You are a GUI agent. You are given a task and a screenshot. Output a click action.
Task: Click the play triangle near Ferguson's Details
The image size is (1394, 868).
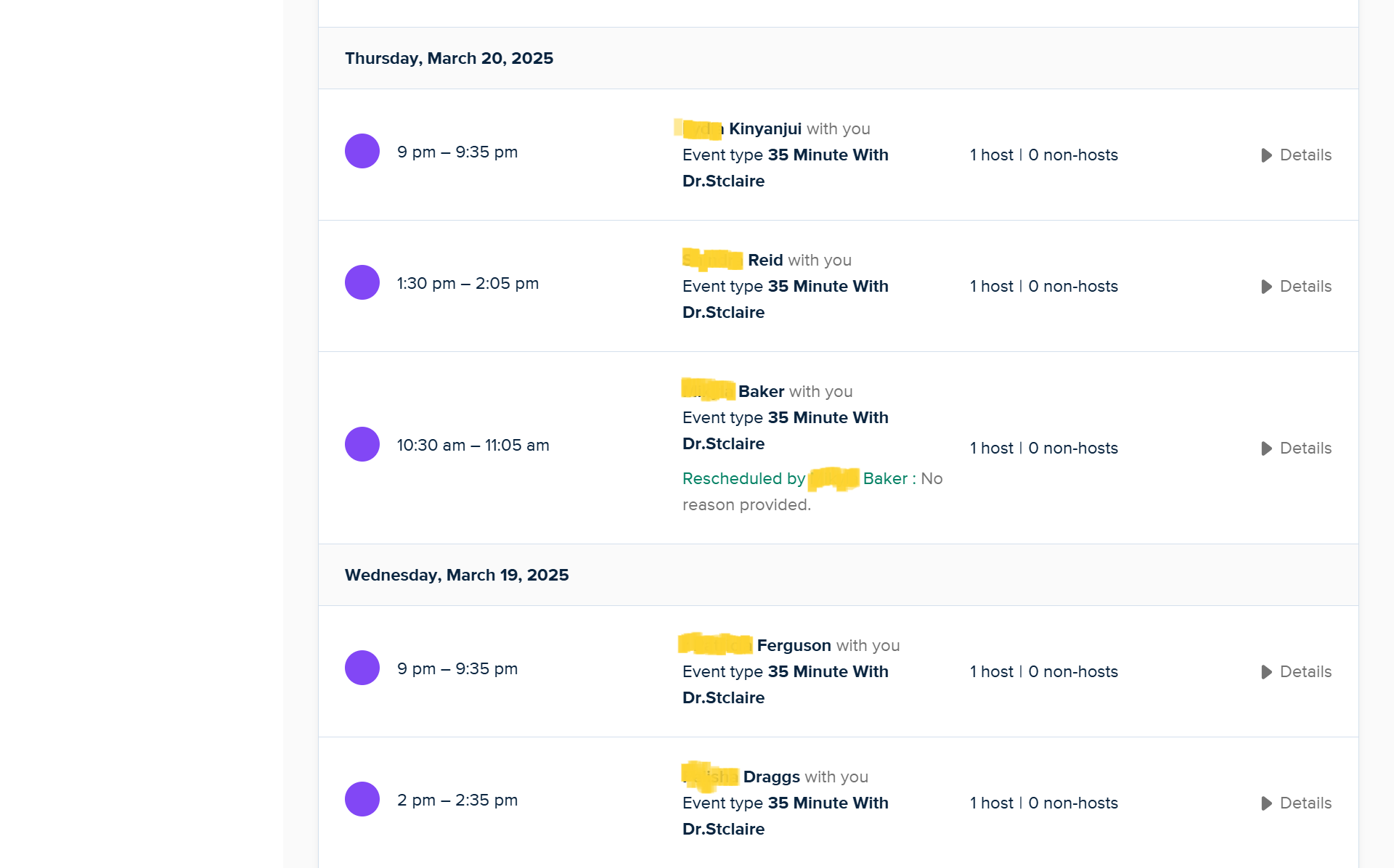[x=1267, y=672]
